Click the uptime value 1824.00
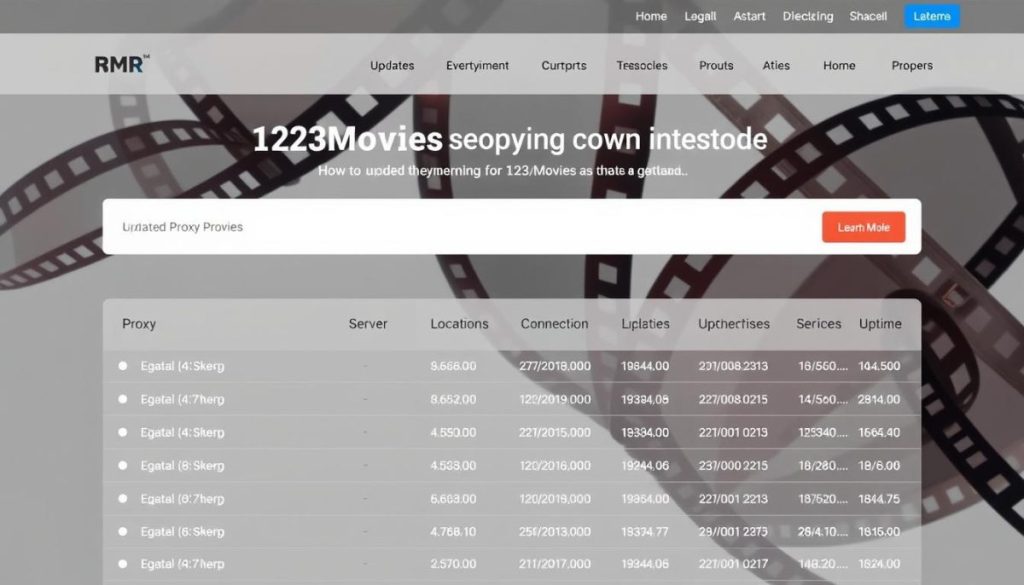The width and height of the screenshot is (1024, 585). click(x=879, y=564)
